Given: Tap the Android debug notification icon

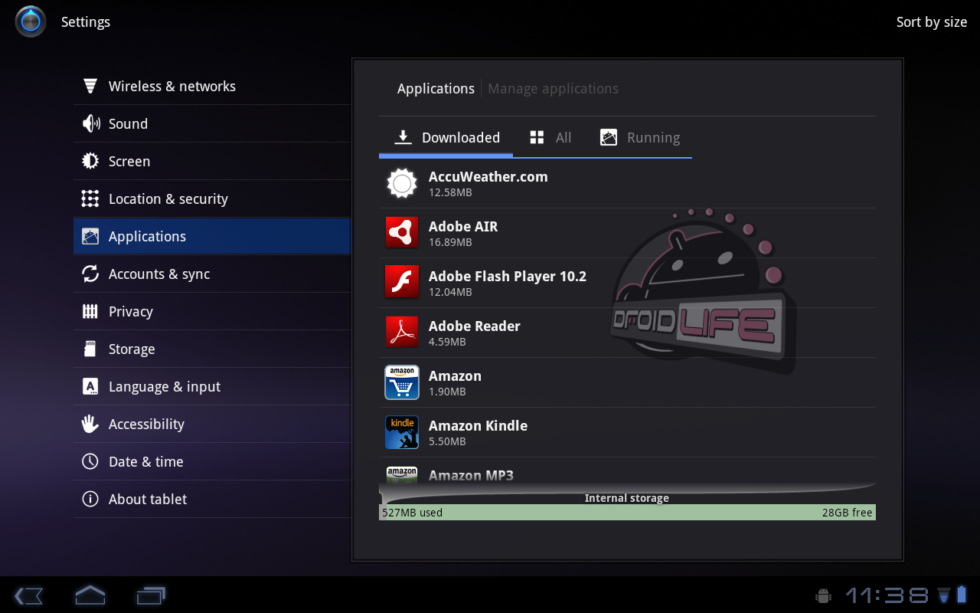Looking at the screenshot, I should tap(824, 596).
